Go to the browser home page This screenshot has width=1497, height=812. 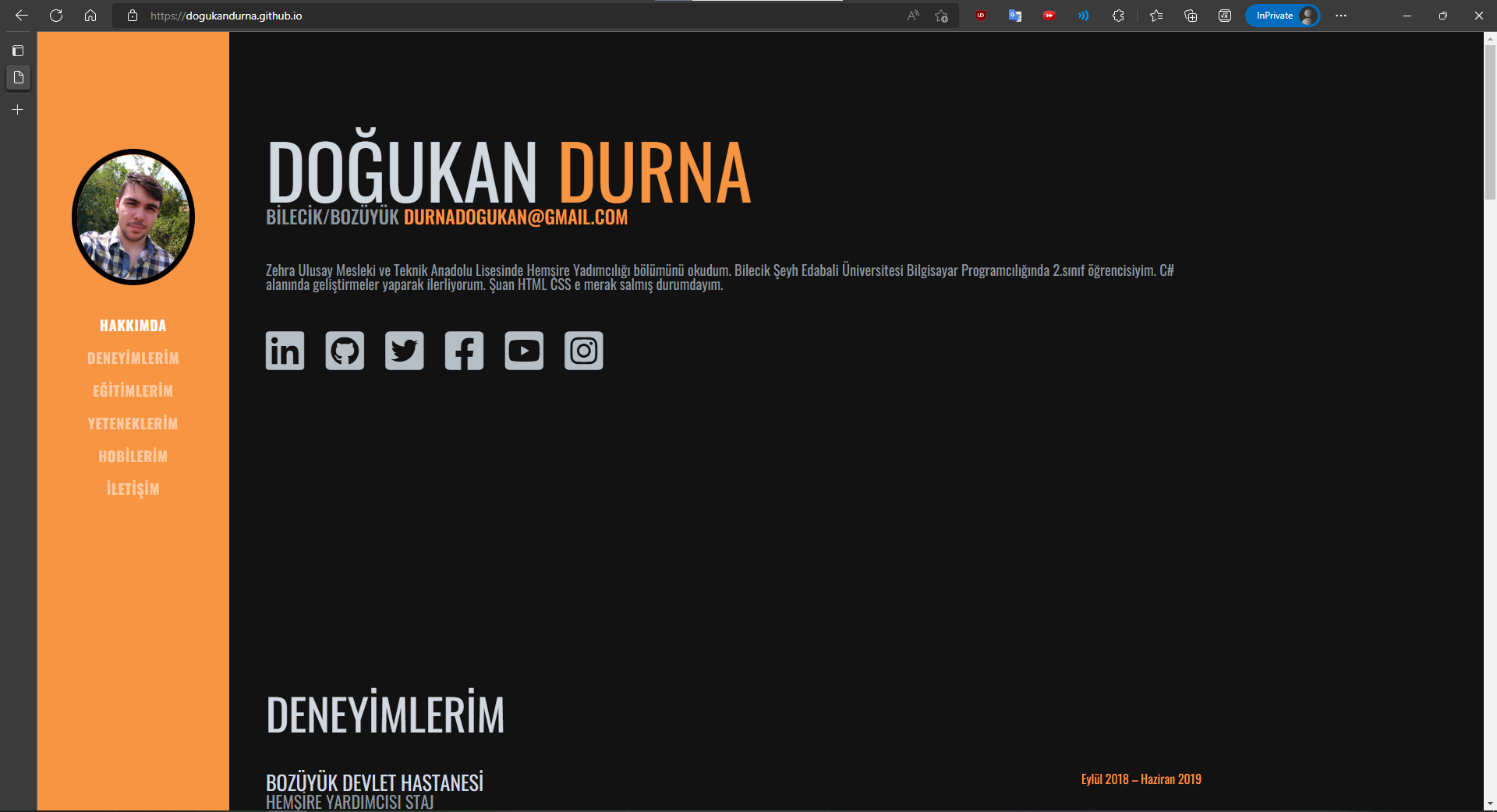pos(90,16)
